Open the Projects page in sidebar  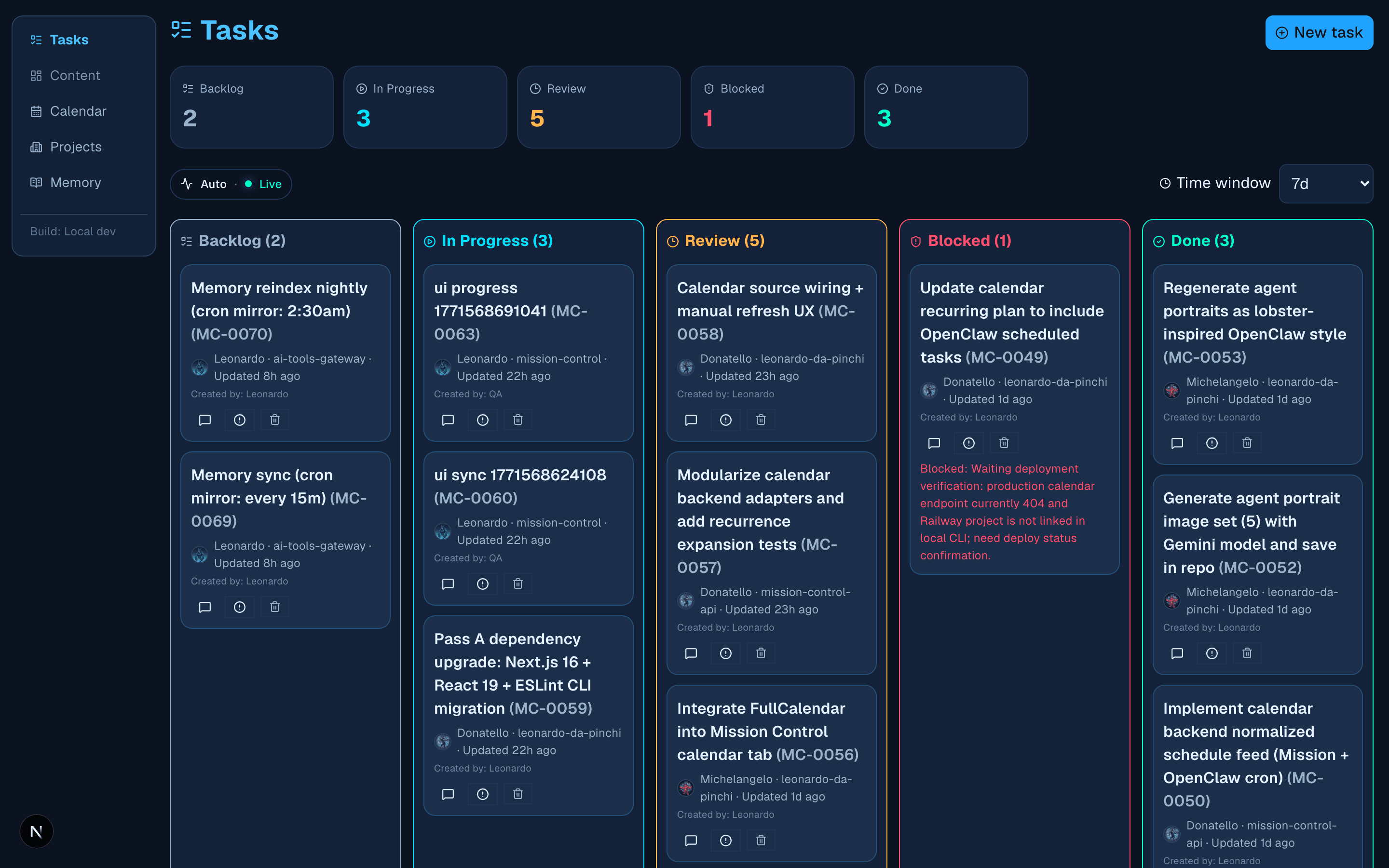[x=75, y=147]
